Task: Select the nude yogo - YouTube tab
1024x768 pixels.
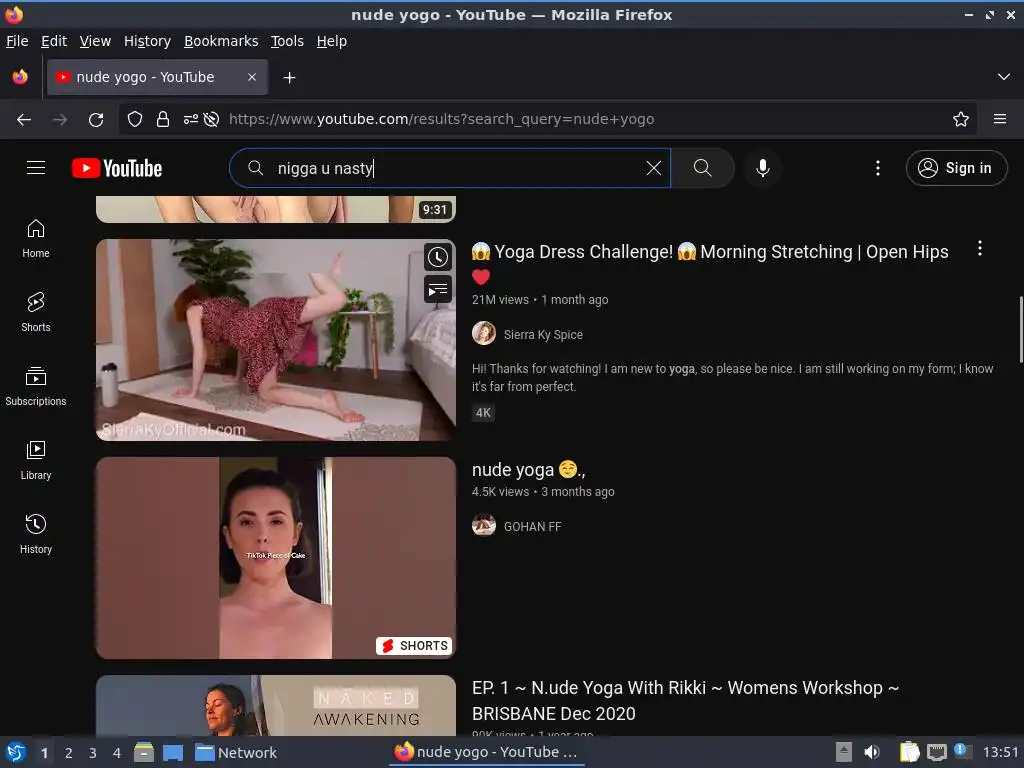Action: (157, 77)
